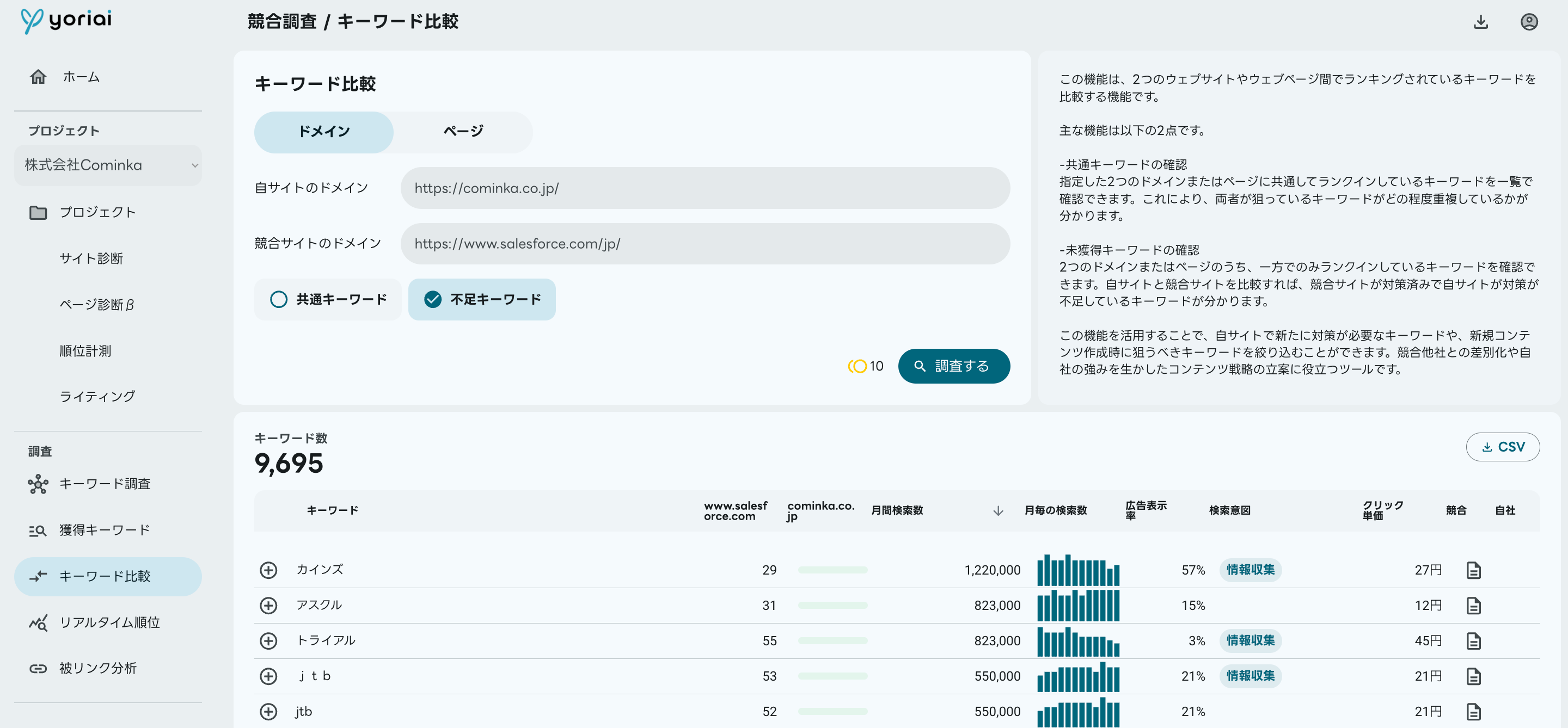Click the 45円 click cost value
This screenshot has width=1568, height=728.
coord(1428,640)
